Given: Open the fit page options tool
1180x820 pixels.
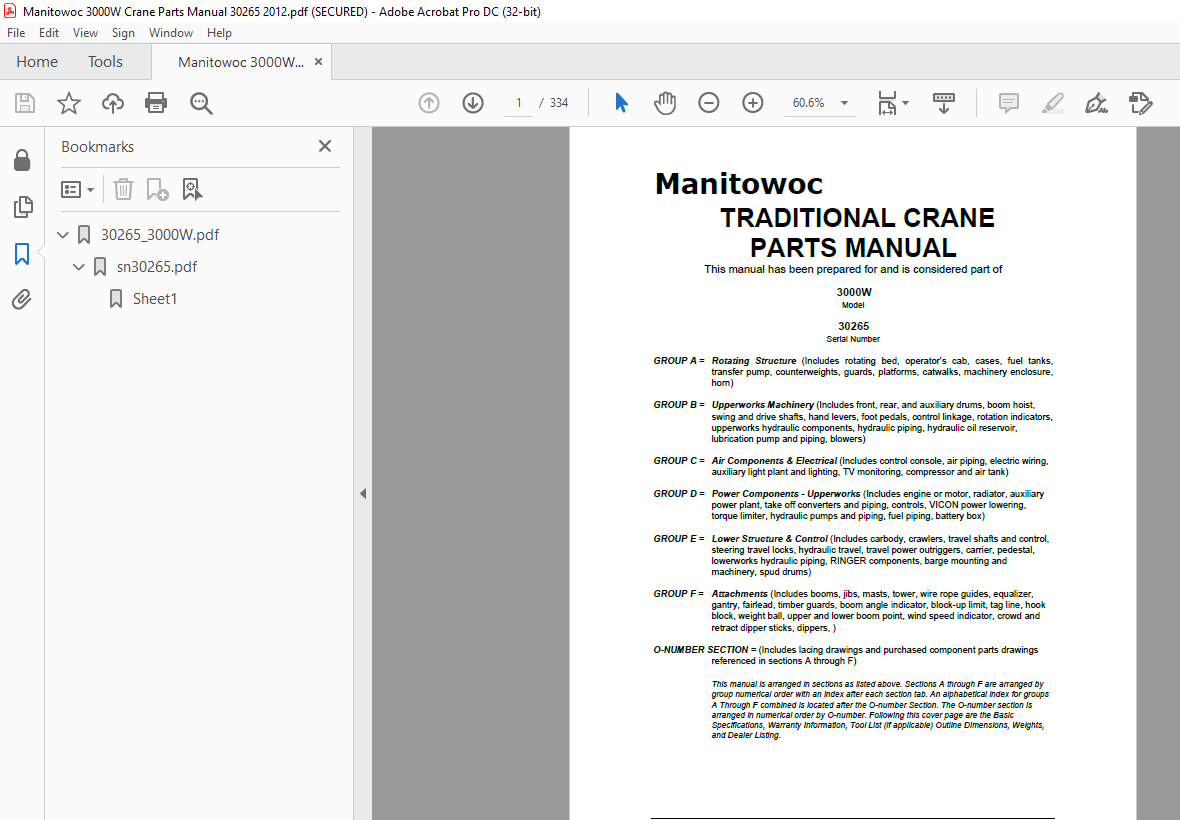Looking at the screenshot, I should point(887,103).
